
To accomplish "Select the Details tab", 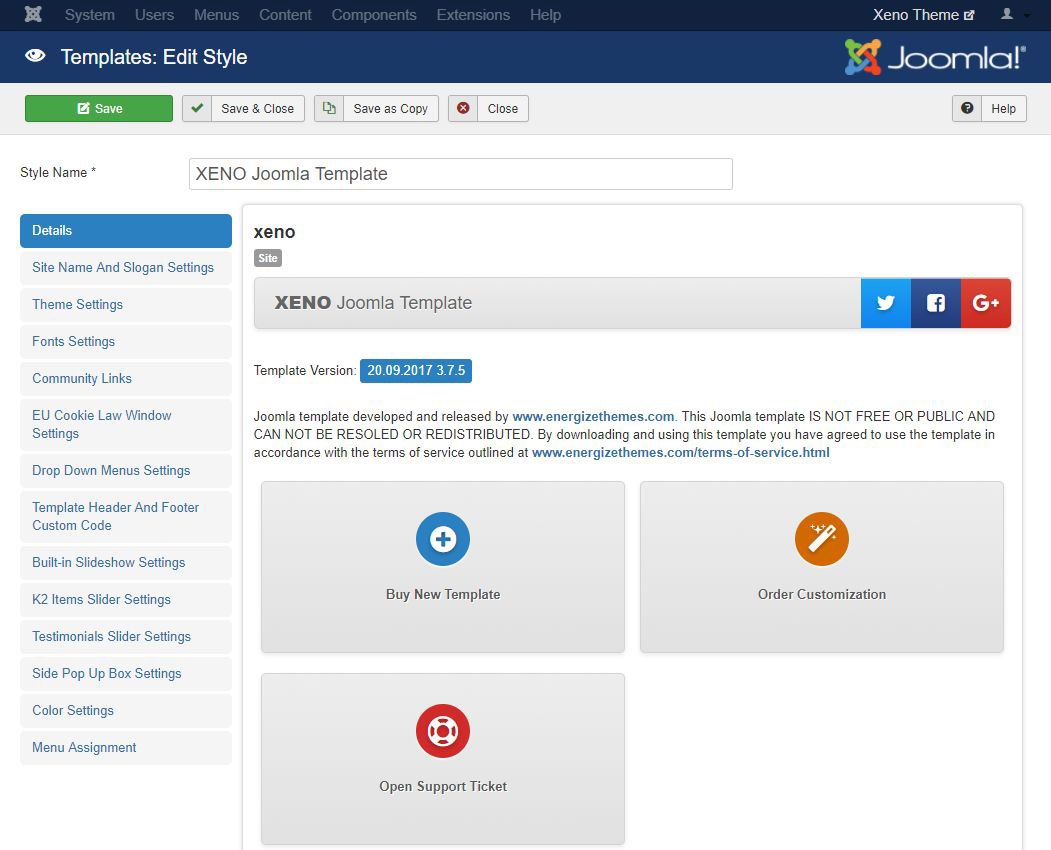I will [126, 231].
